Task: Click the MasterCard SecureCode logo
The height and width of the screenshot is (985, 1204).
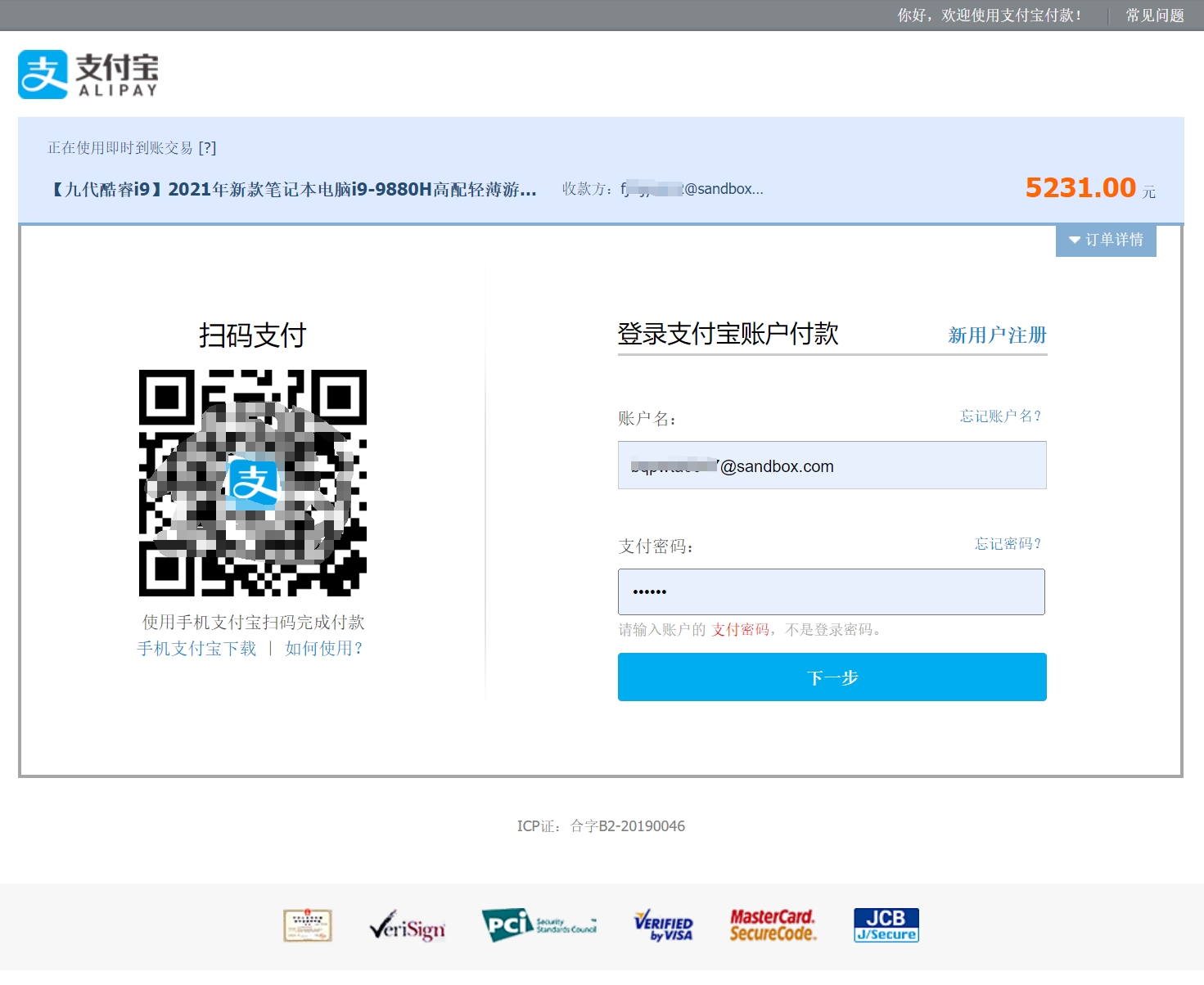Action: coord(773,925)
